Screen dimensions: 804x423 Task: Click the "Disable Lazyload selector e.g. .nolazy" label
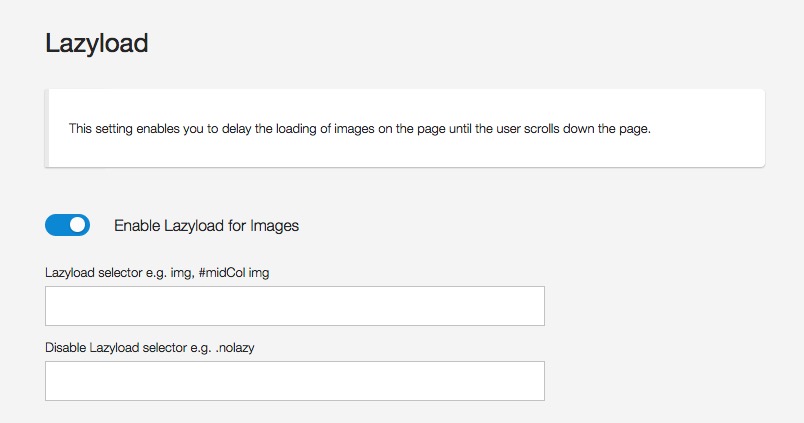click(143, 347)
